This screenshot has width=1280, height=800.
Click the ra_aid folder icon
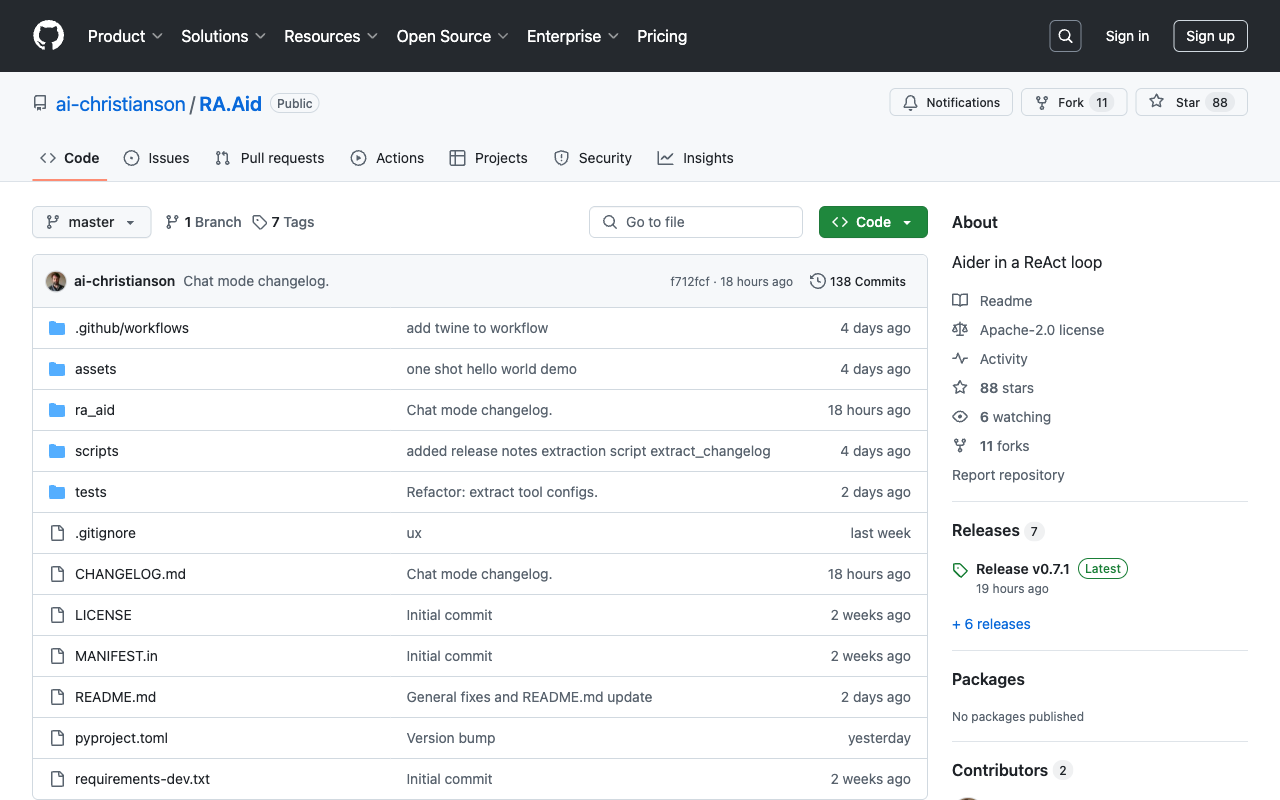coord(57,410)
